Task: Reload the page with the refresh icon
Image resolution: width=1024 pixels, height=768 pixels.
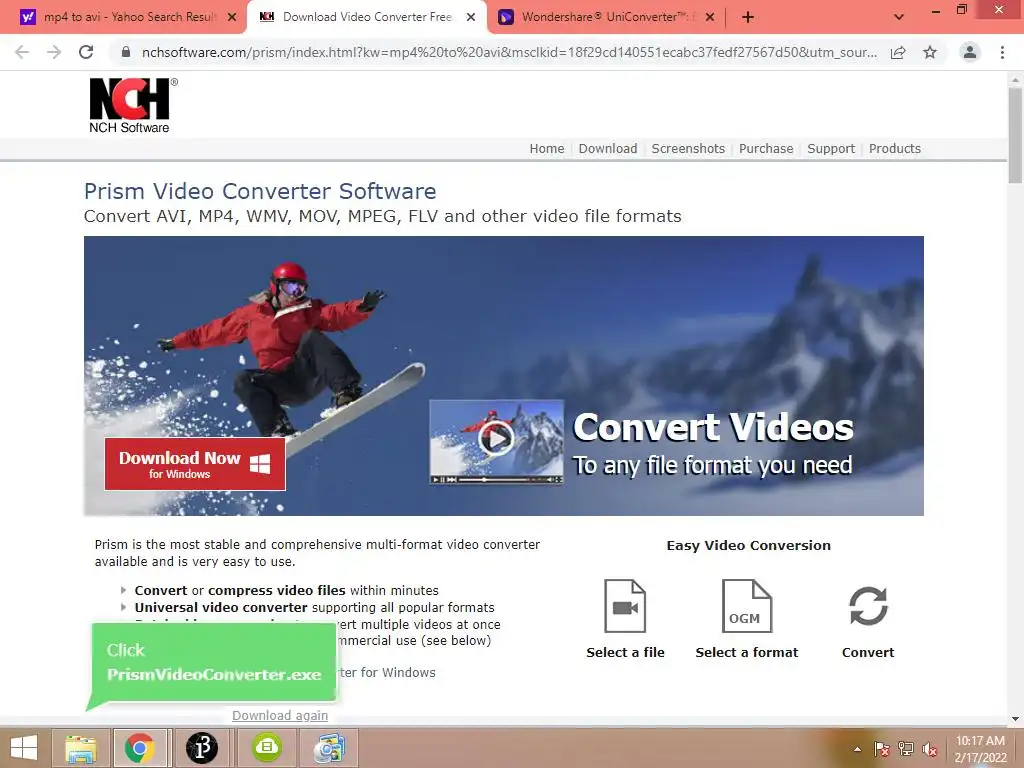Action: [86, 52]
